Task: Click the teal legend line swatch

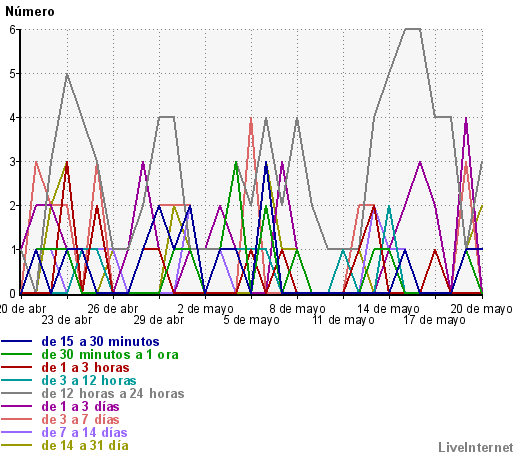Action: 16,380
